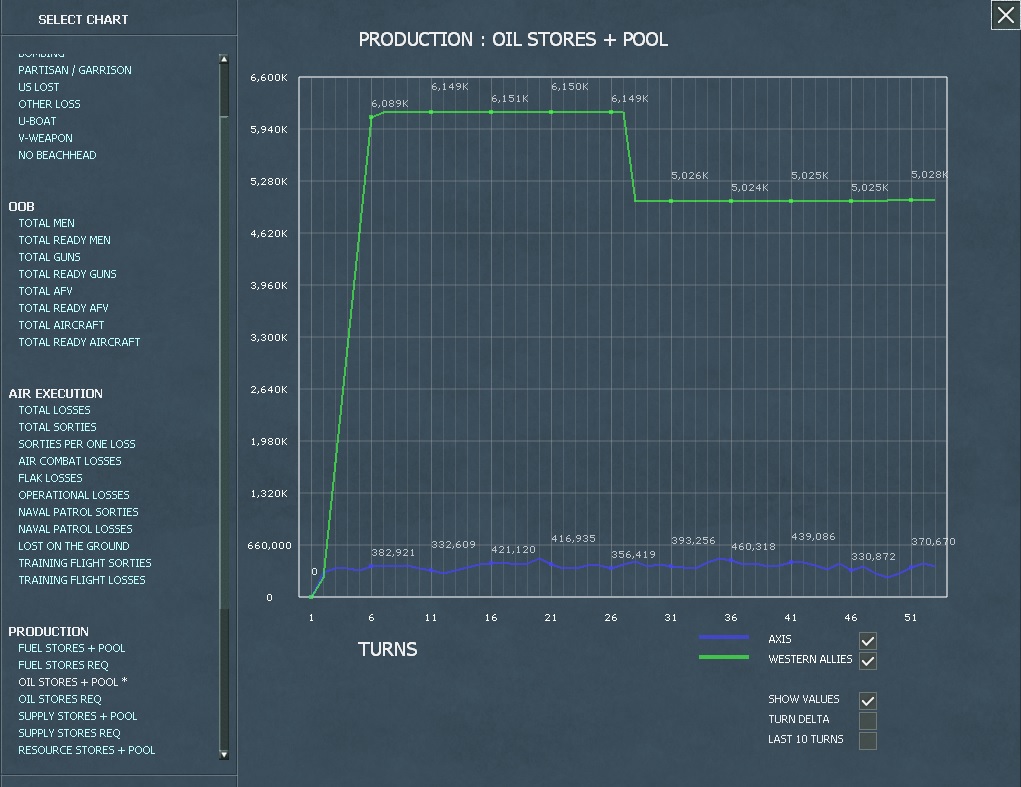Uncheck the AXIS line visibility
The image size is (1021, 787).
pyautogui.click(x=867, y=640)
